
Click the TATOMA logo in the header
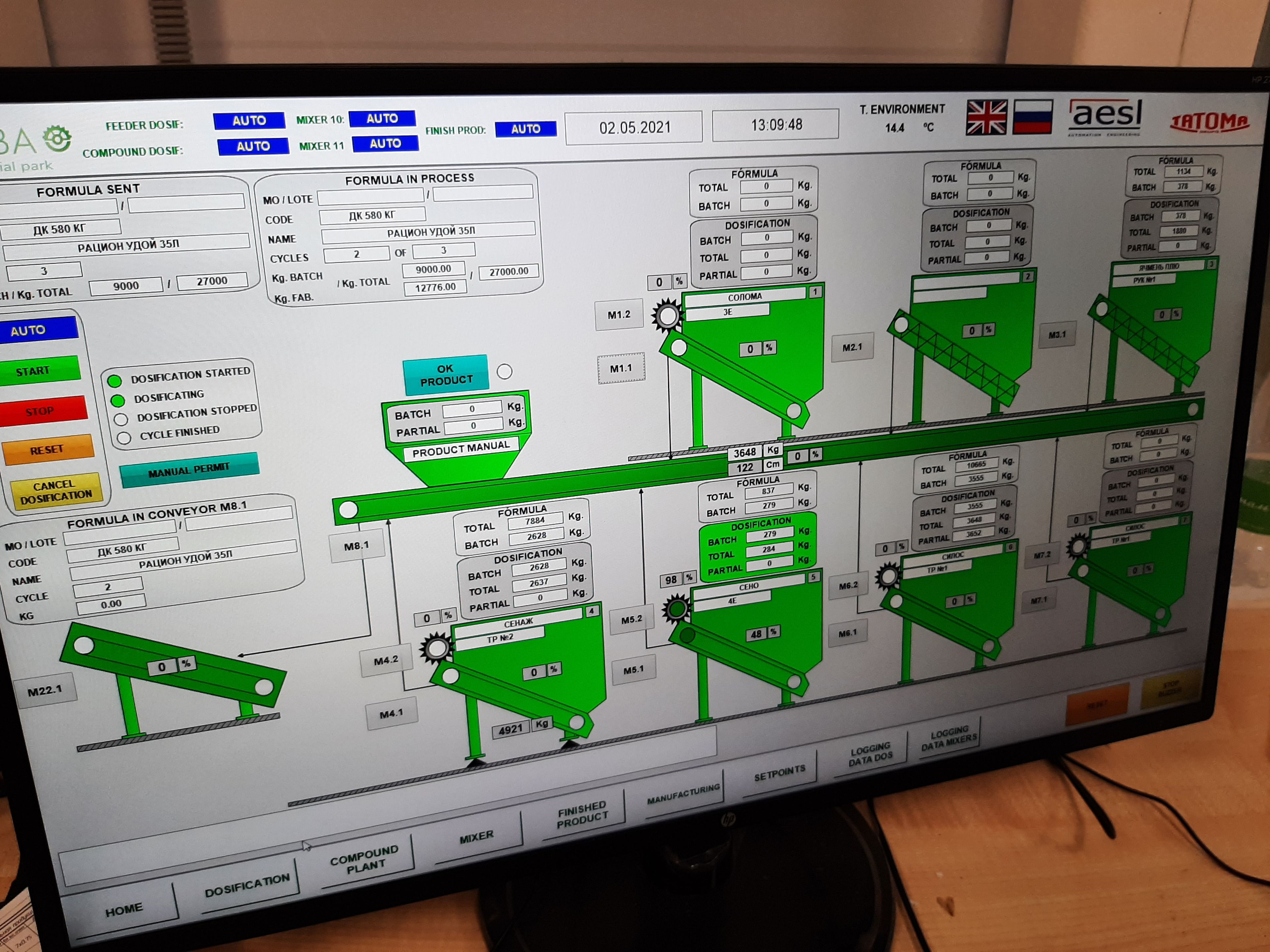(x=1210, y=122)
